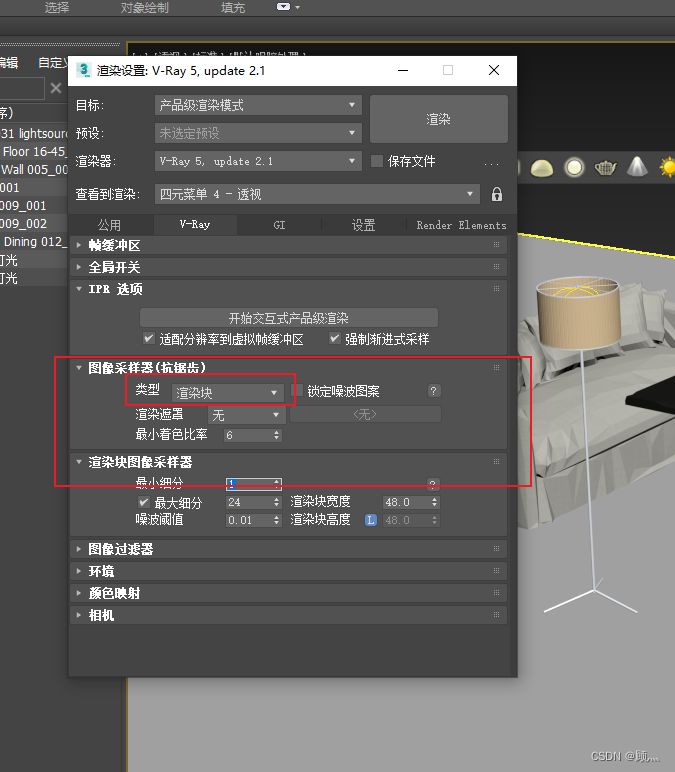This screenshot has width=675, height=772.
Task: Select 'Wall 005' in scene list
Action: (33, 170)
